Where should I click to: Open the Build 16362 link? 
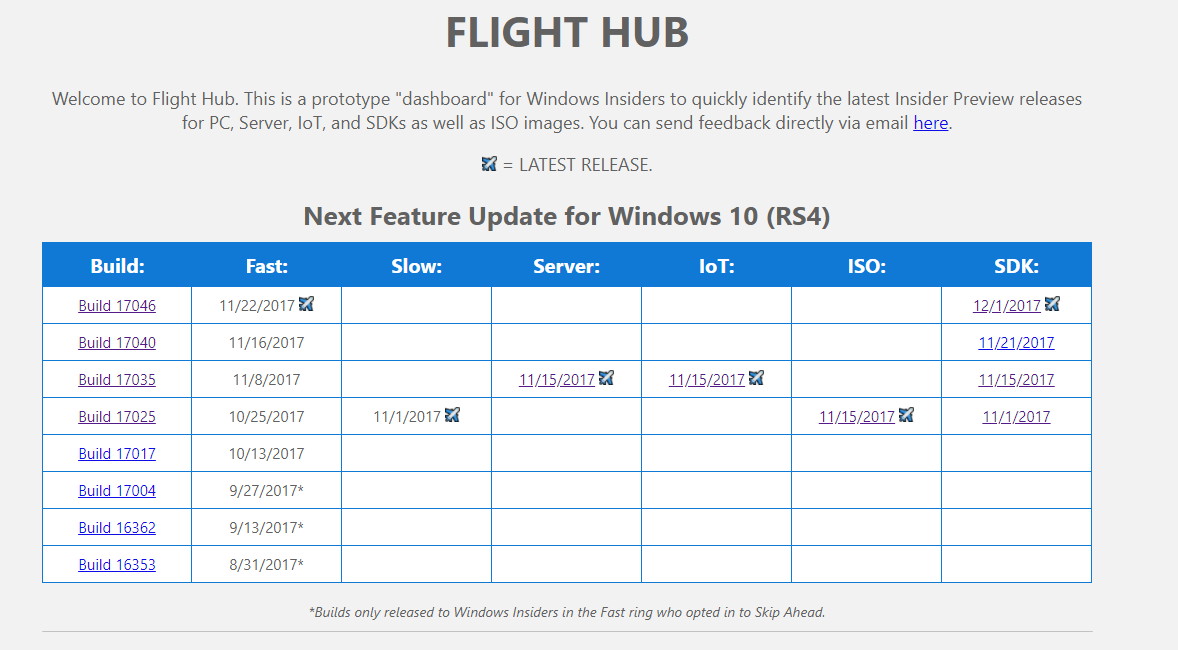(117, 528)
